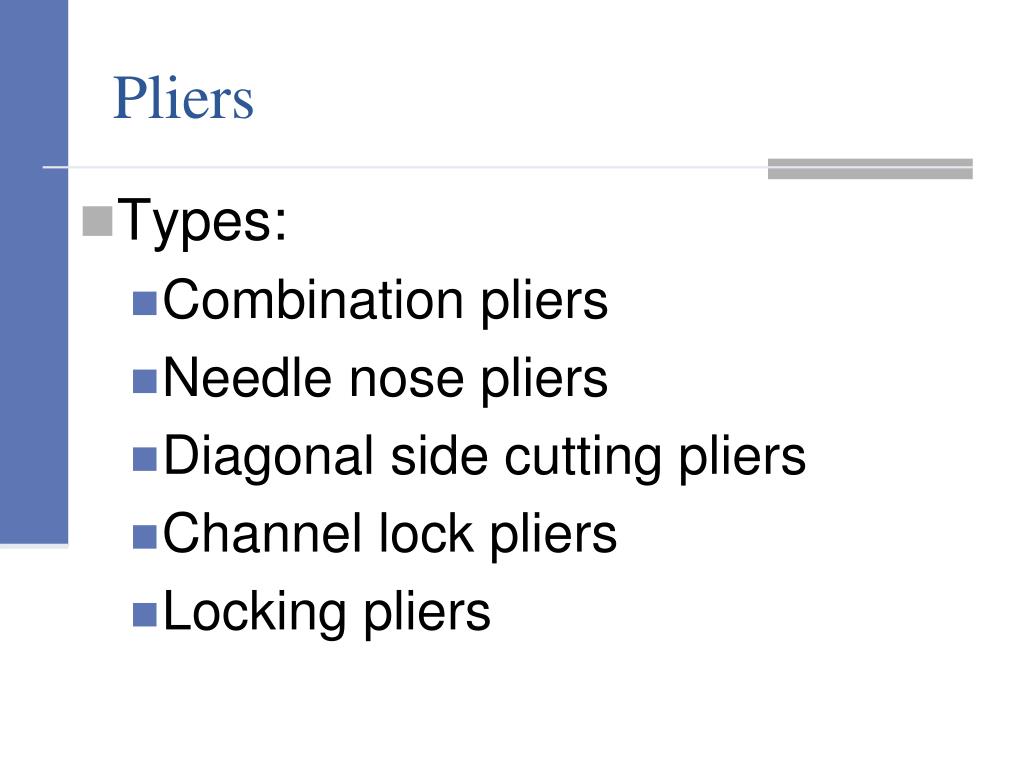Viewport: 1024px width, 768px height.
Task: Click the gray double-bar accent under title
Action: tap(870, 168)
